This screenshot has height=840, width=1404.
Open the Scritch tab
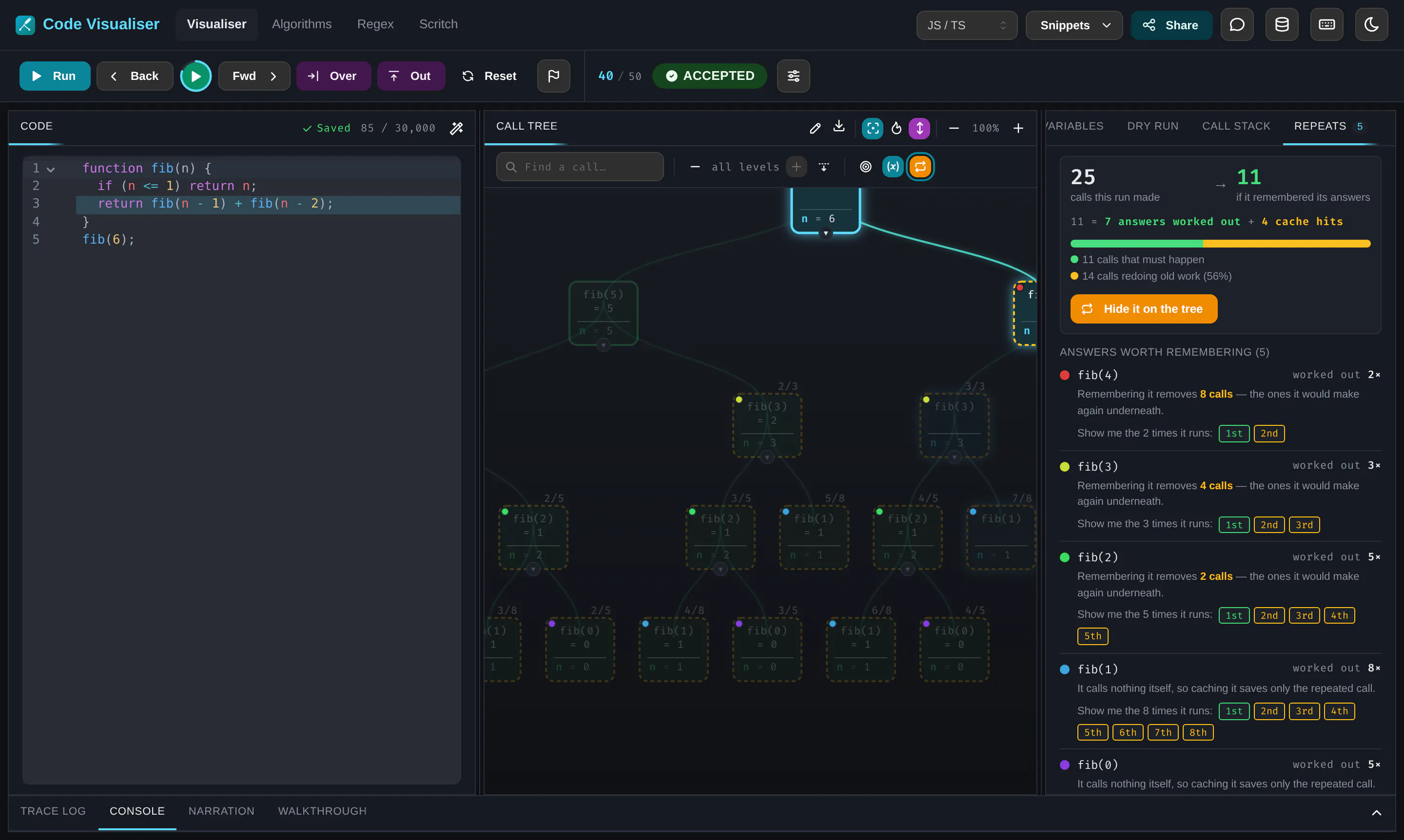coord(438,24)
